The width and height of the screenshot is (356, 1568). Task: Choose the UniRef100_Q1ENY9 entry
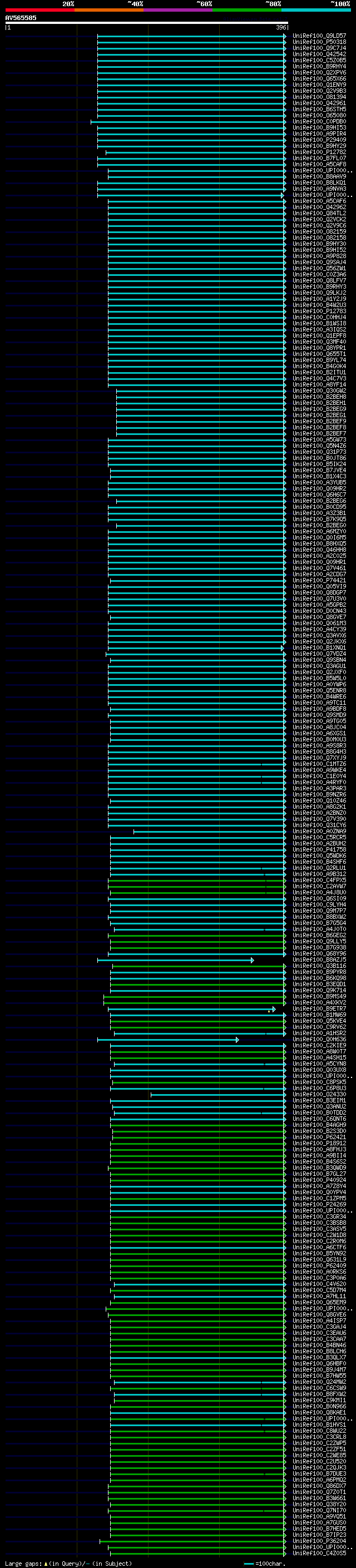319,85
